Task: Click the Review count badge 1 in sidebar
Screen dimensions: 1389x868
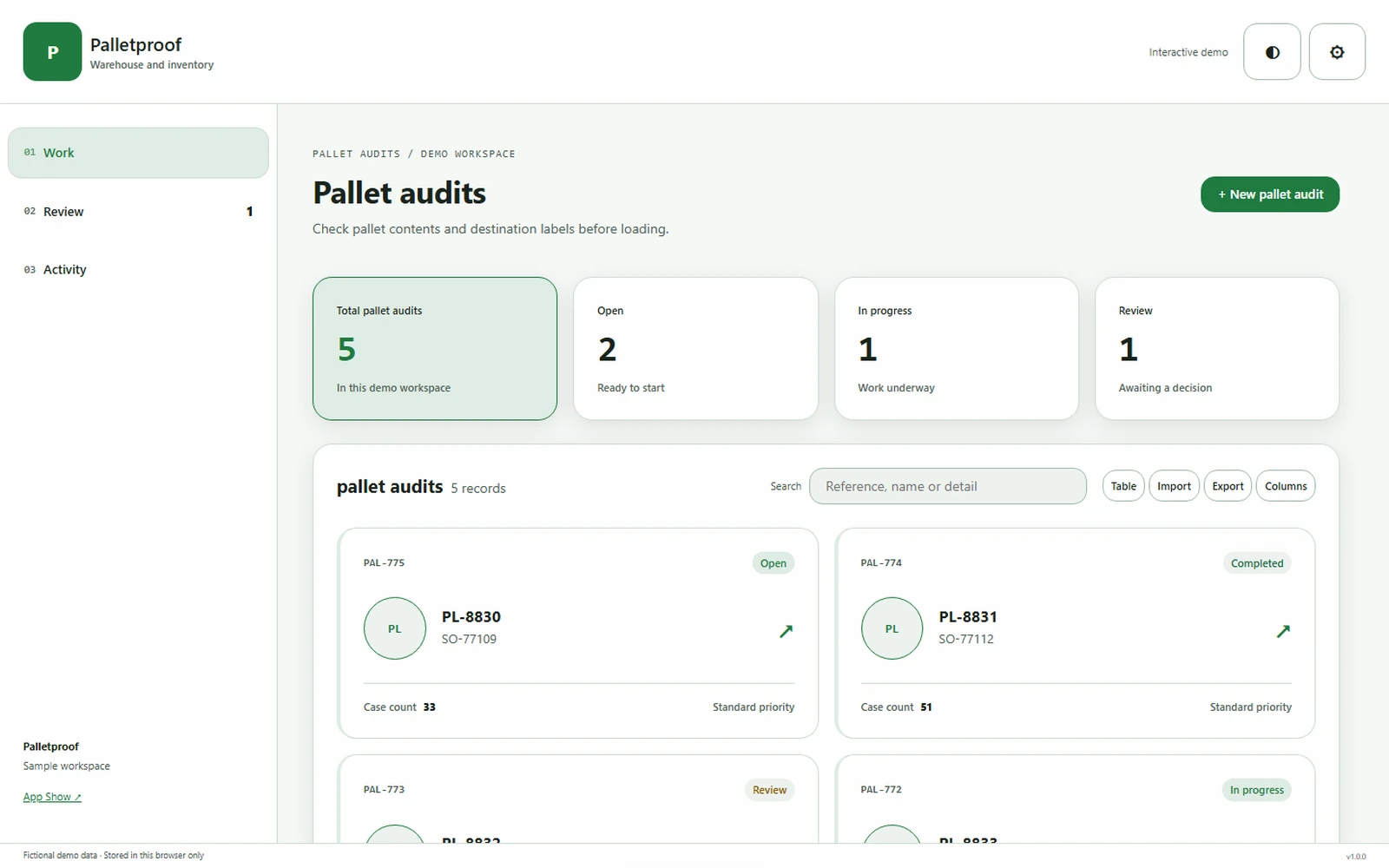Action: click(250, 211)
